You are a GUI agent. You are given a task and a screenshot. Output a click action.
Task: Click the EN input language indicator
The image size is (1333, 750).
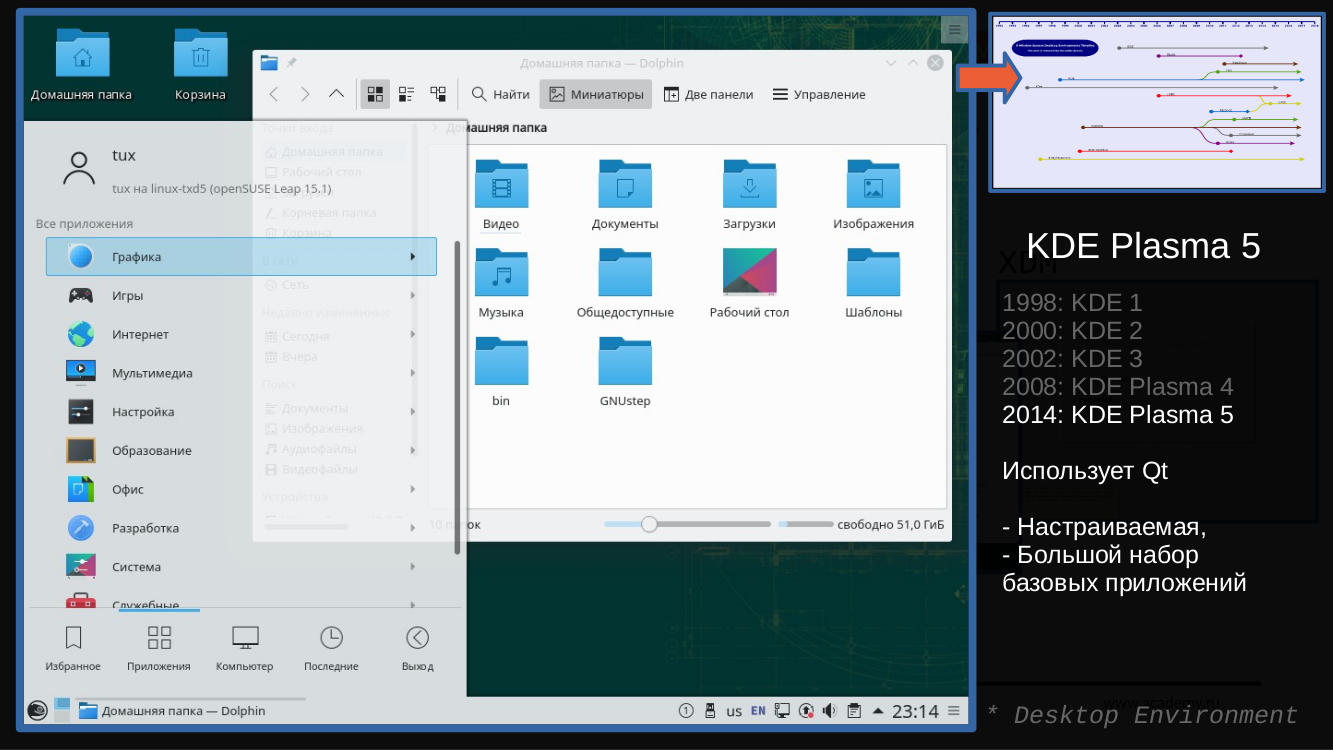758,711
